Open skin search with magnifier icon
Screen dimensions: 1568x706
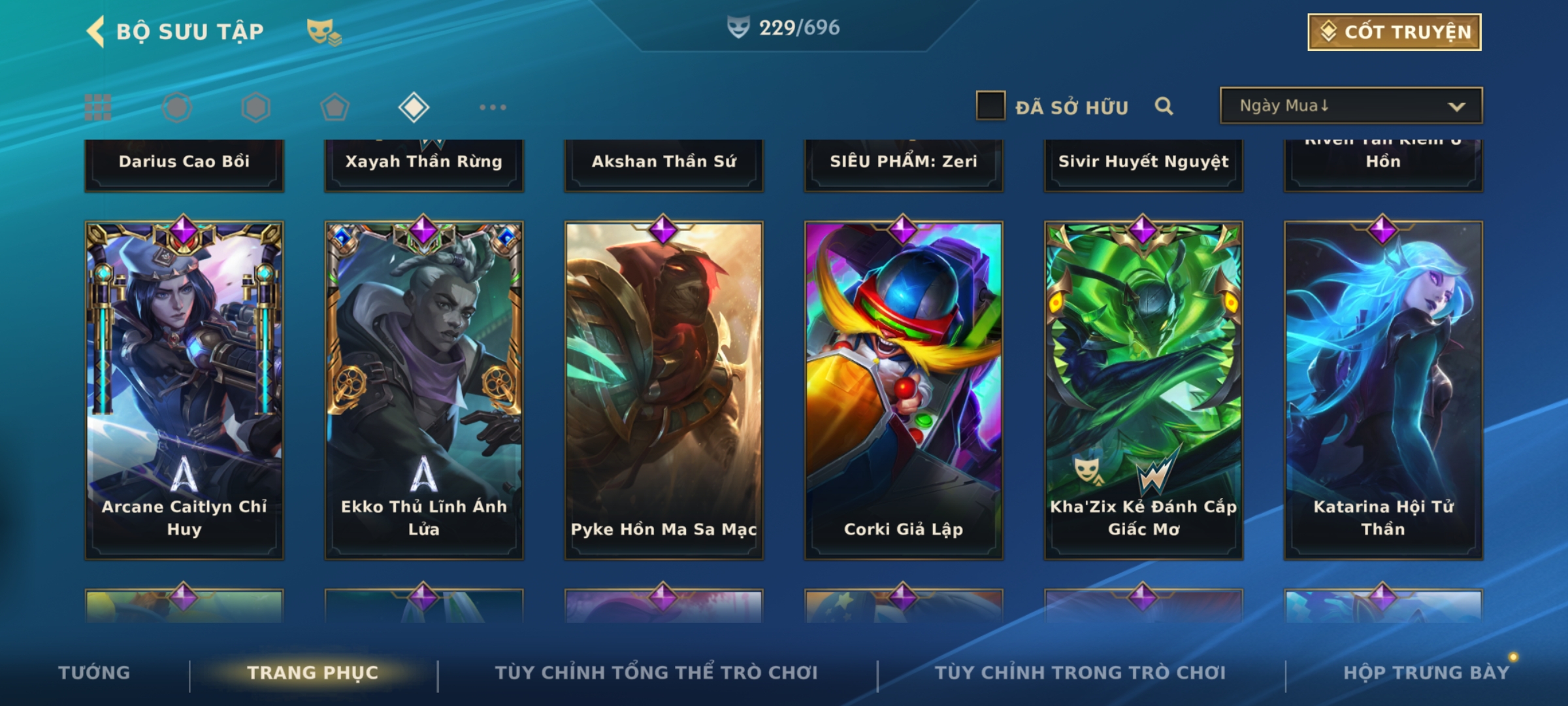click(1164, 106)
